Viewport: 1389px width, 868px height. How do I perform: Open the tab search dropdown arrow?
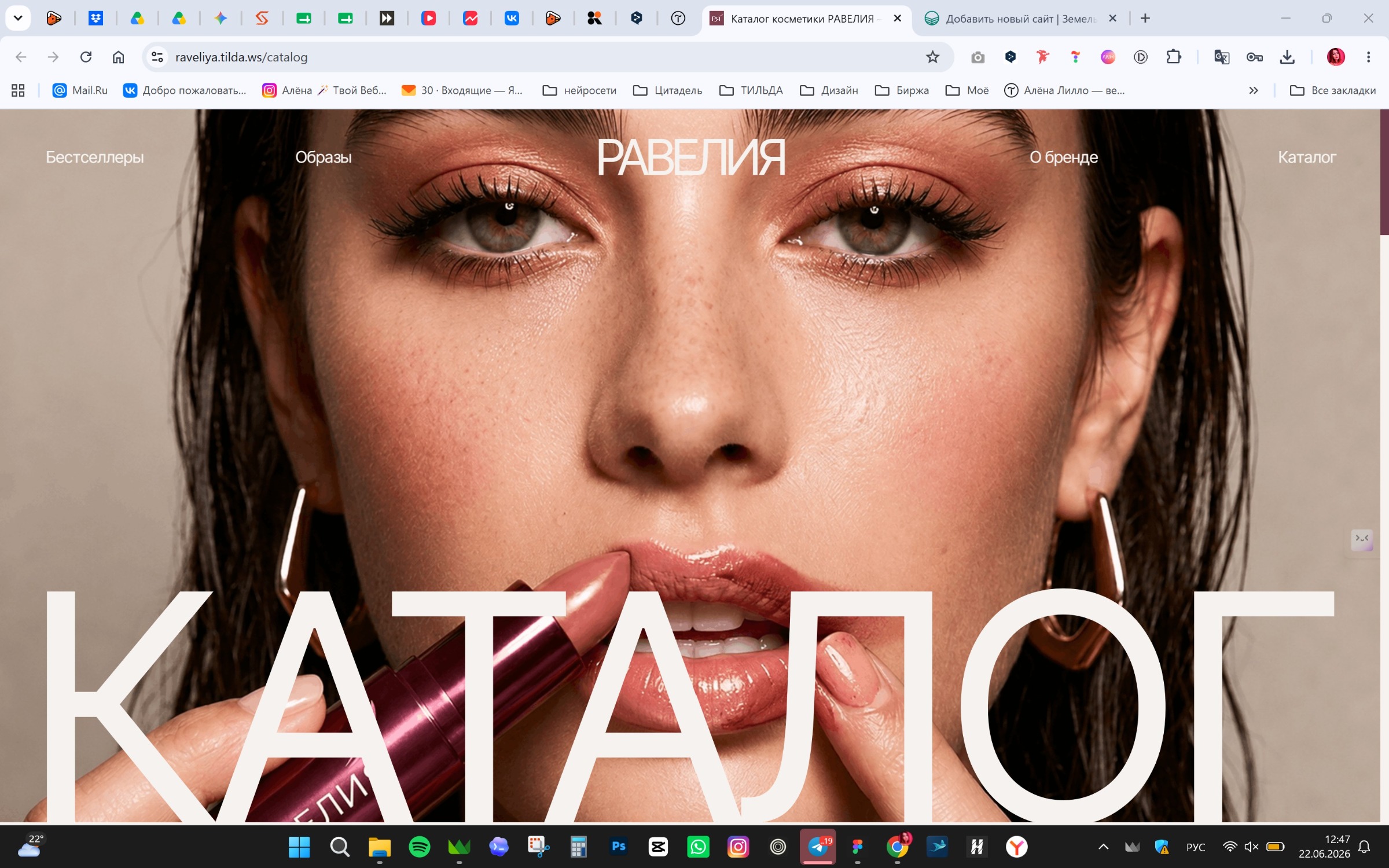(18, 18)
